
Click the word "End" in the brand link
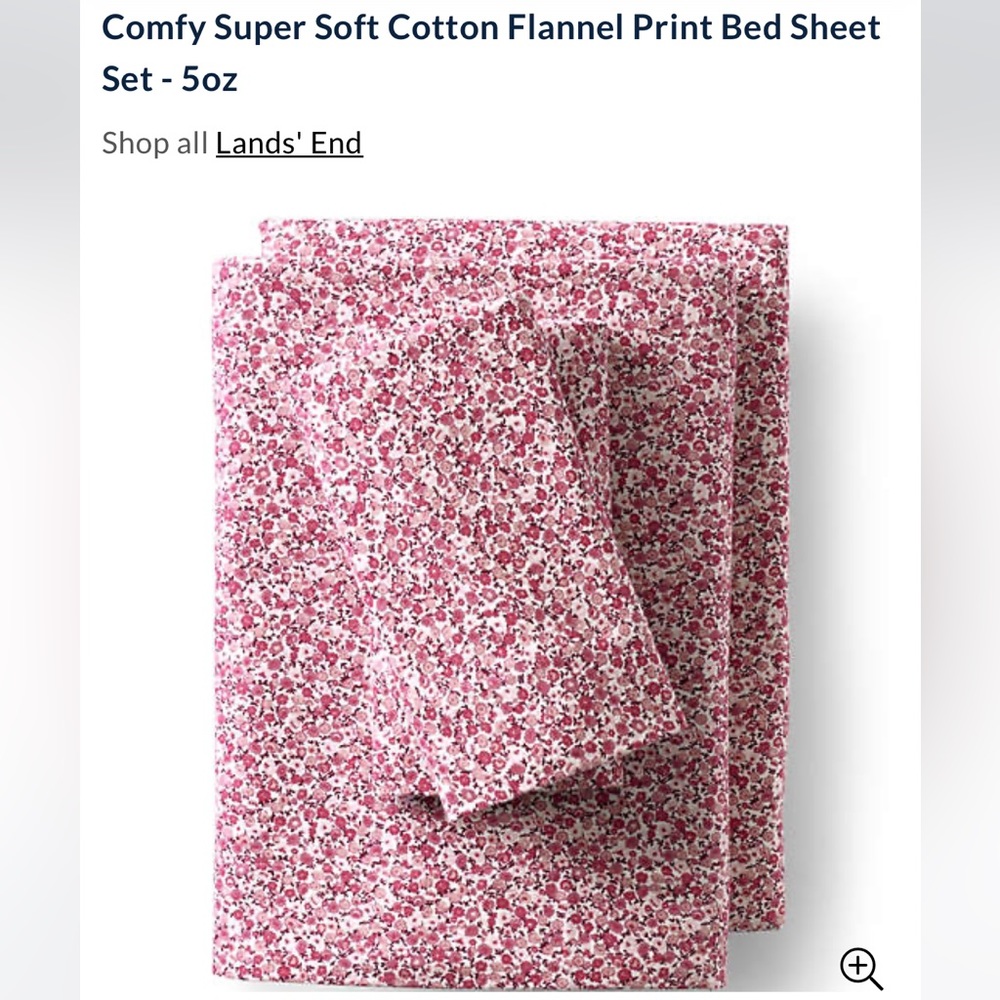(336, 144)
